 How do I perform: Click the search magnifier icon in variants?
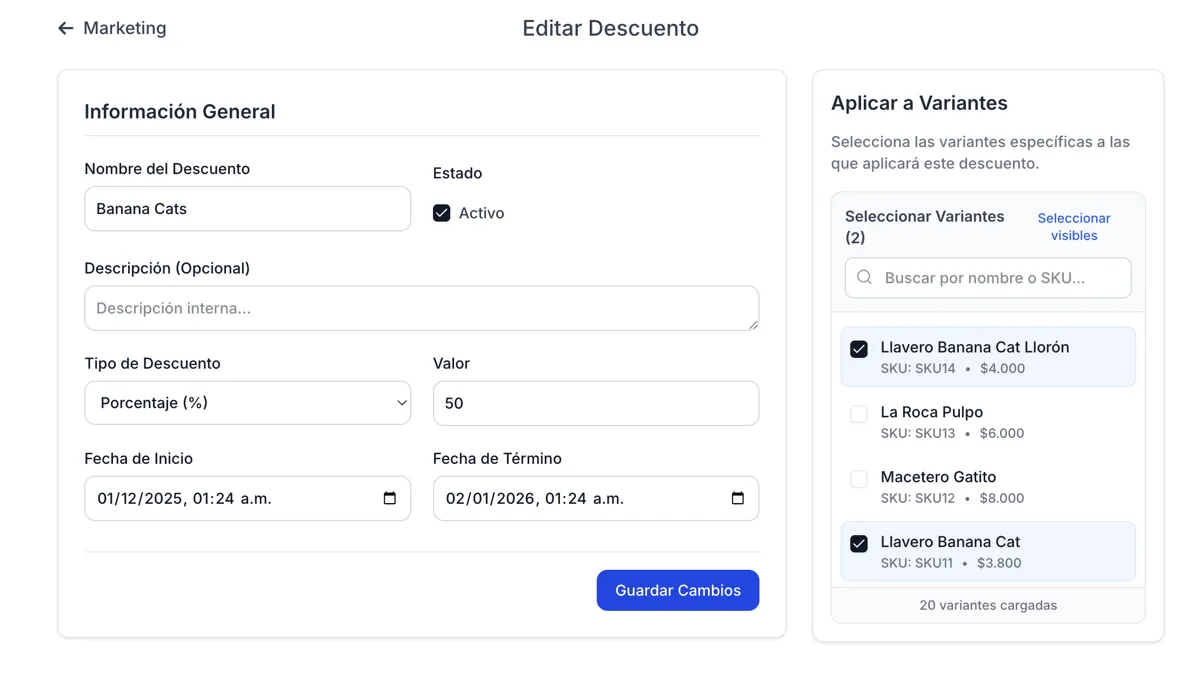[x=865, y=278]
